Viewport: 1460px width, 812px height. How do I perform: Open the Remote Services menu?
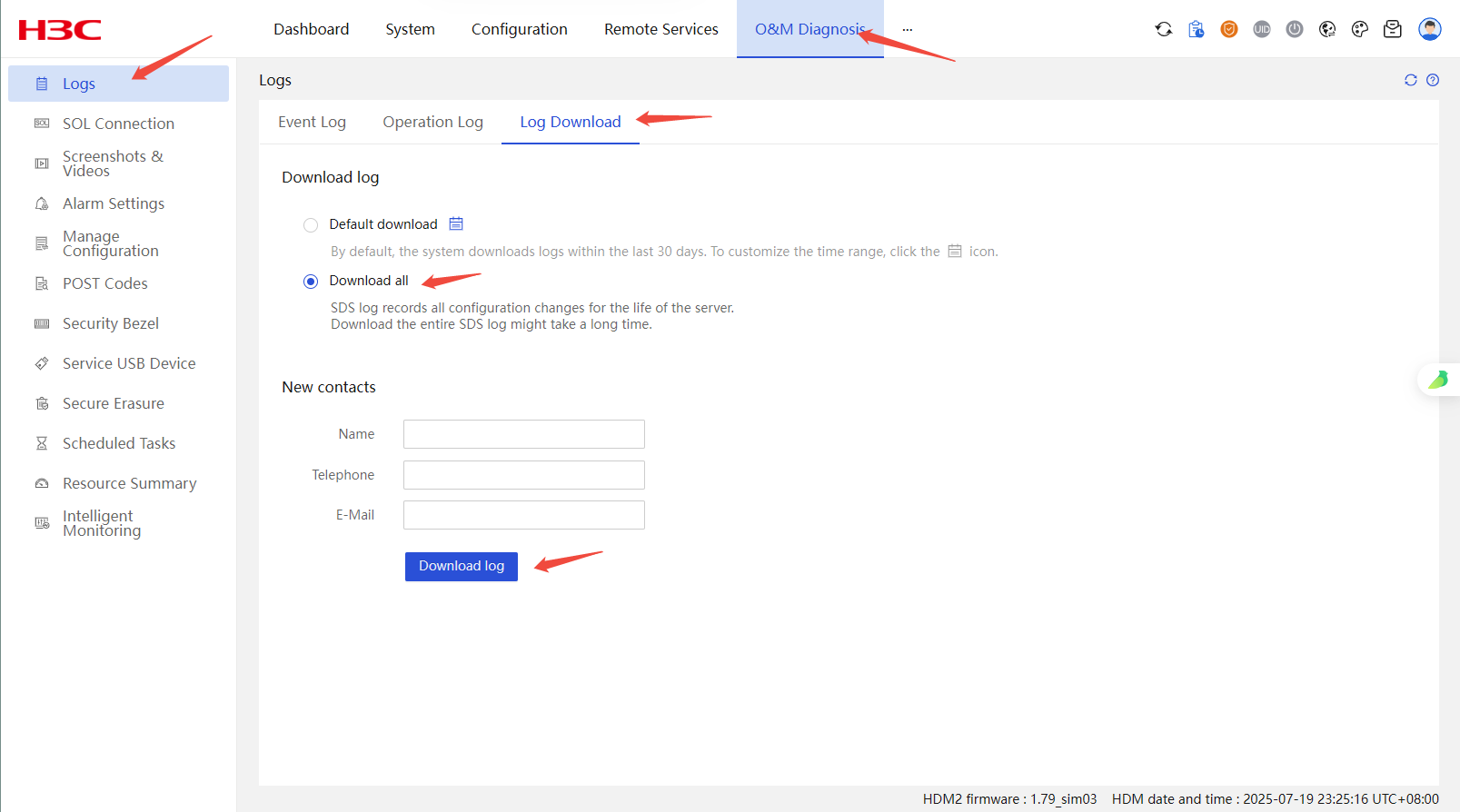(660, 29)
